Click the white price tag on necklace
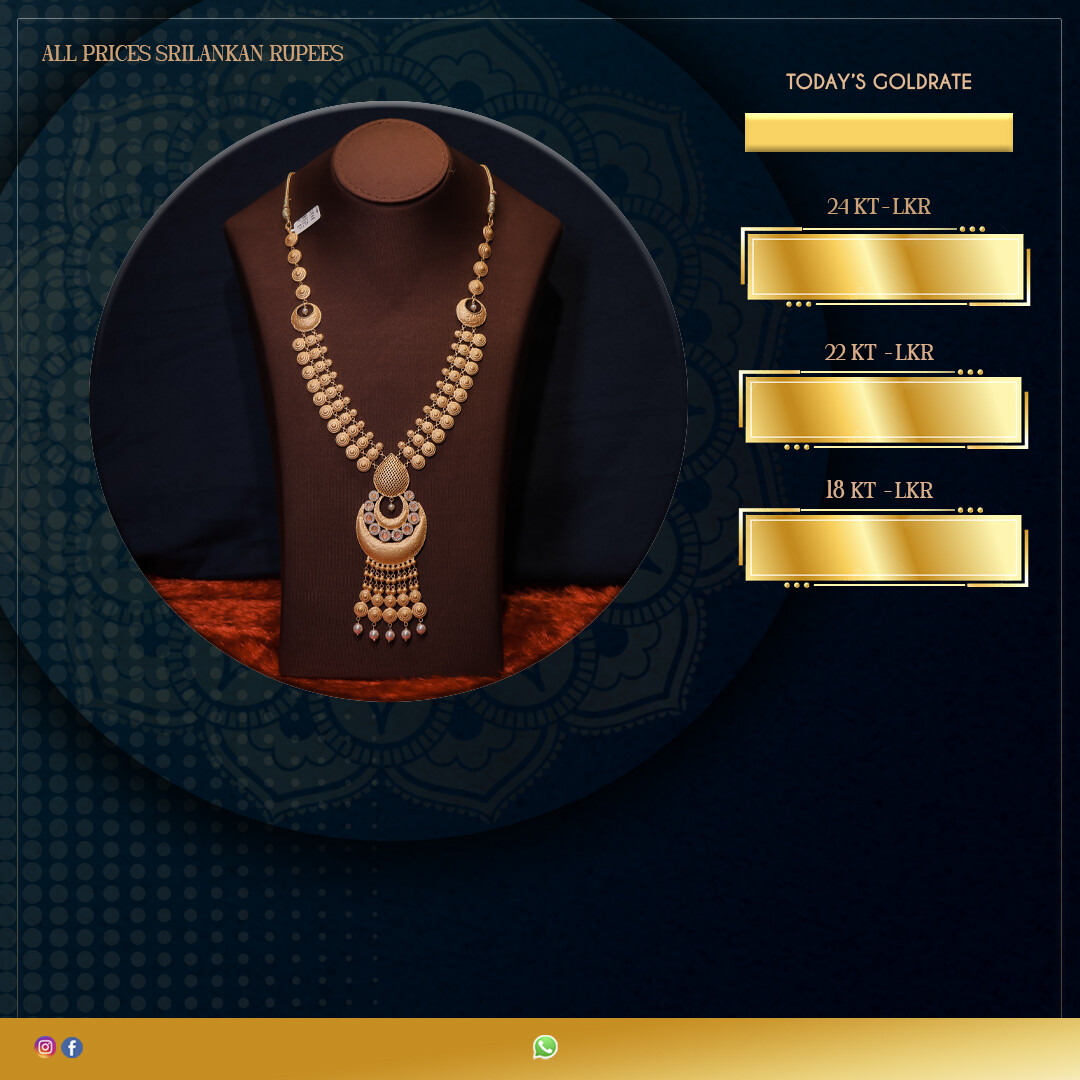 pos(307,219)
